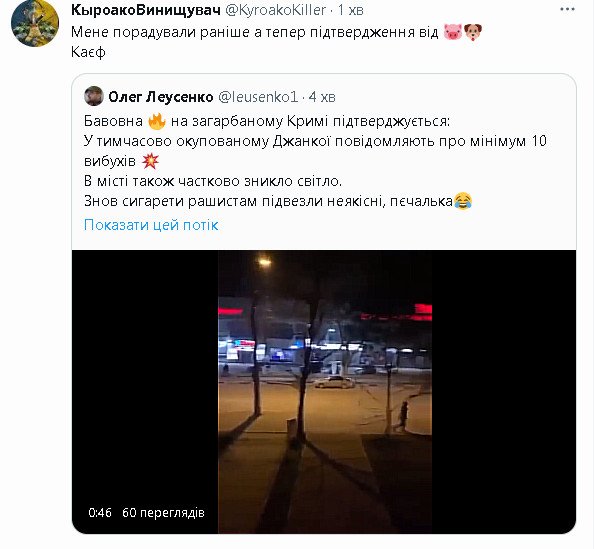Open Олег Леусенко small avatar in quoted tweet

pyautogui.click(x=94, y=96)
